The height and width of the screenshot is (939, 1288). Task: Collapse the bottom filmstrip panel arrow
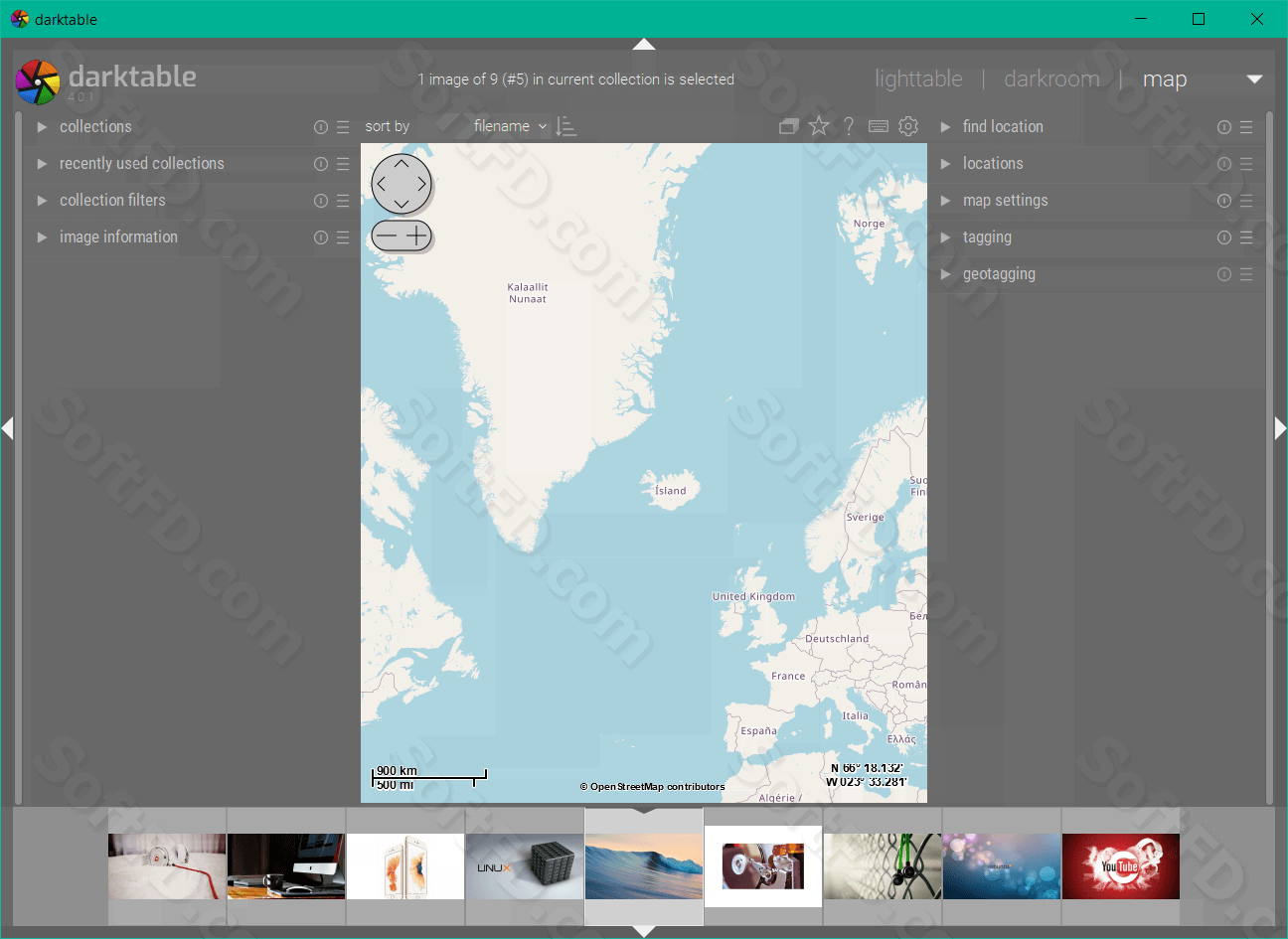tap(644, 931)
